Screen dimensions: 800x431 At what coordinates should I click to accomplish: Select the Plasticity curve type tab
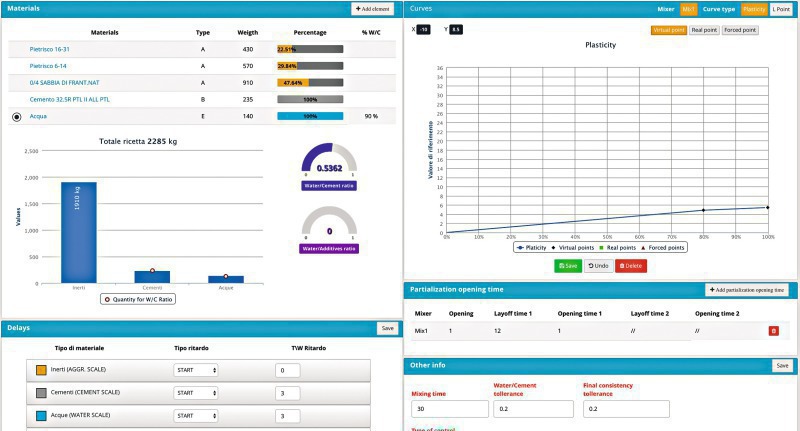click(754, 9)
